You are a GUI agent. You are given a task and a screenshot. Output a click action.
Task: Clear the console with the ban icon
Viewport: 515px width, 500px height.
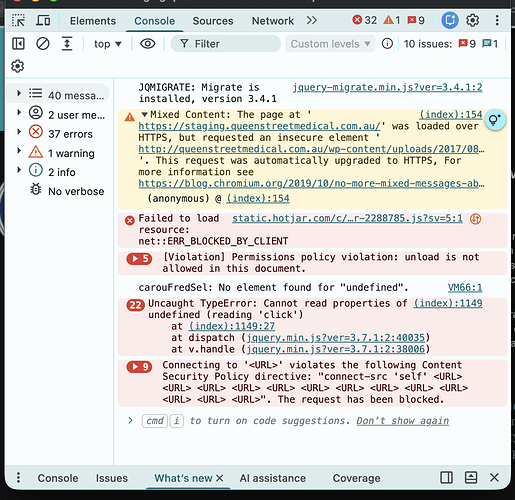point(43,44)
